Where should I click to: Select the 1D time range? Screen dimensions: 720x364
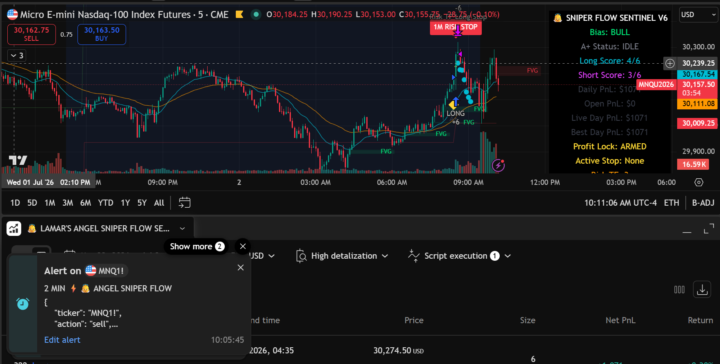click(15, 202)
